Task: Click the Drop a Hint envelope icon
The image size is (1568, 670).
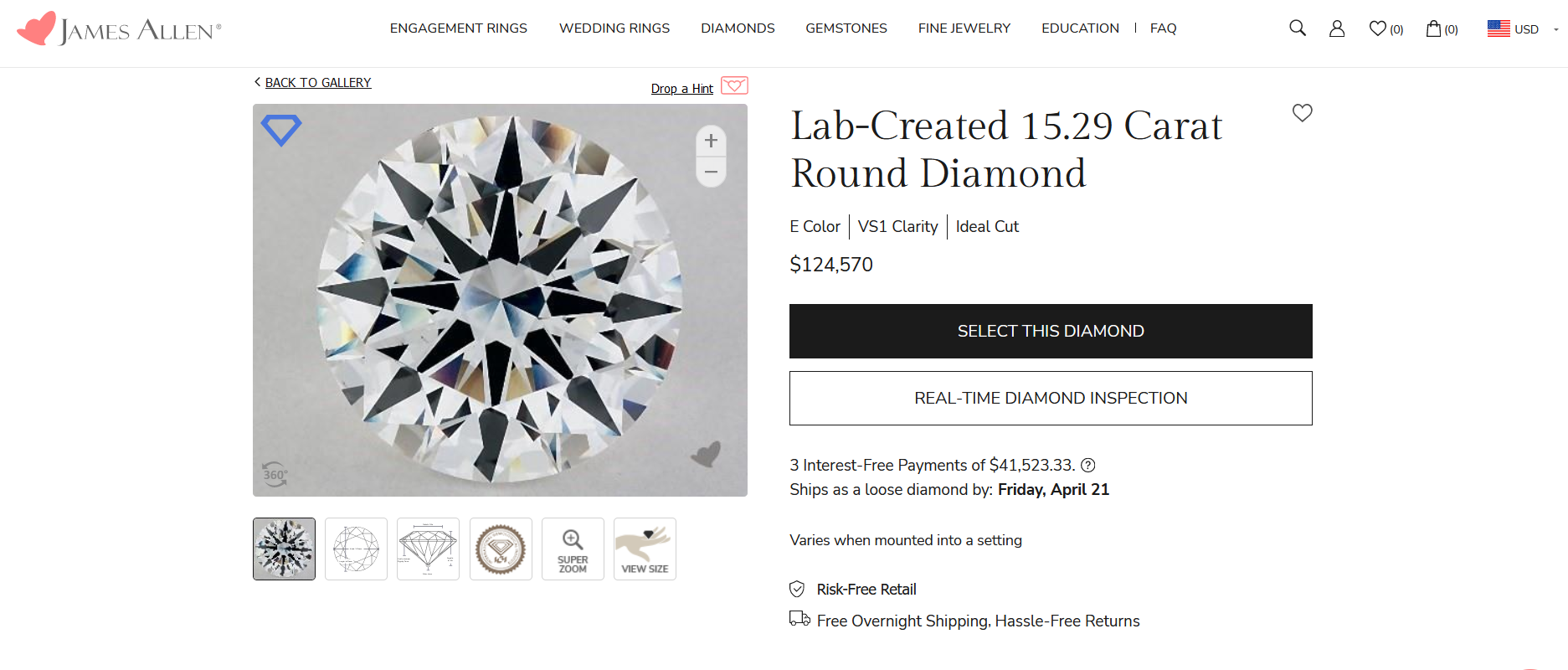Action: point(734,86)
